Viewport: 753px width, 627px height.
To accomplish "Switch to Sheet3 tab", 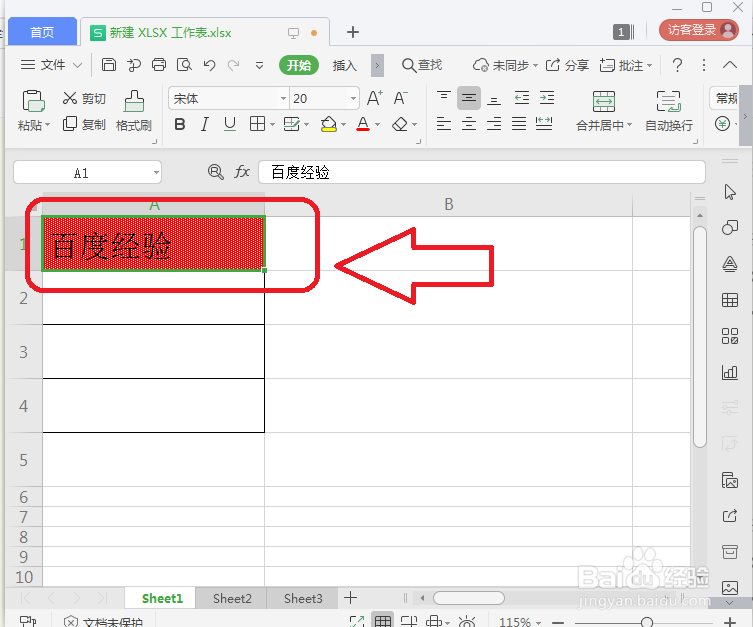I will pyautogui.click(x=303, y=598).
